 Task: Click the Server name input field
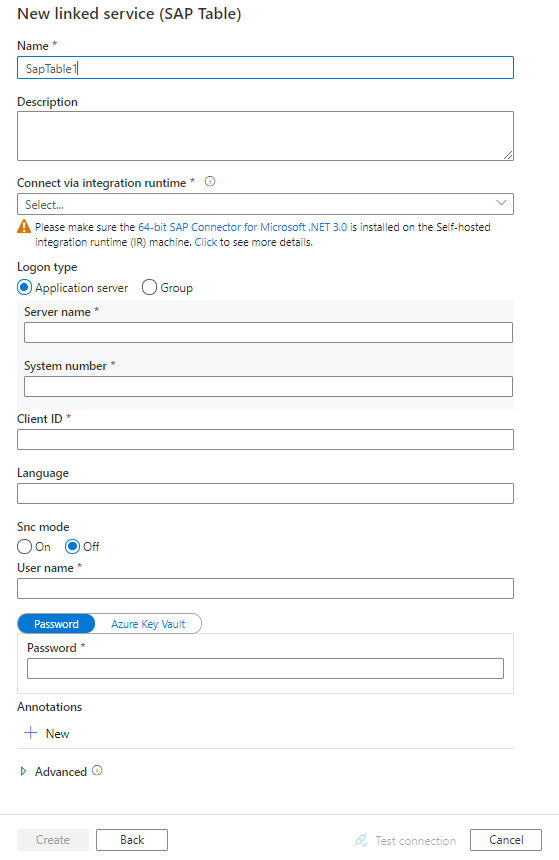coord(268,332)
